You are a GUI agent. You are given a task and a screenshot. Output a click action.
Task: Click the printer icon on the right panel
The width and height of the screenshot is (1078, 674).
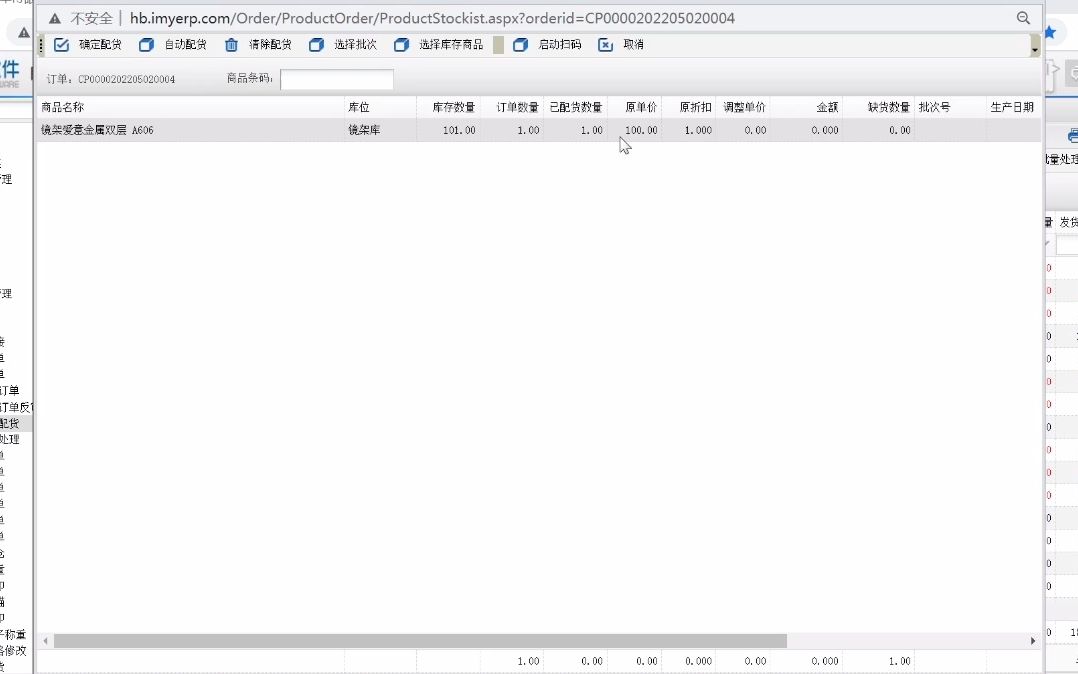point(1075,133)
